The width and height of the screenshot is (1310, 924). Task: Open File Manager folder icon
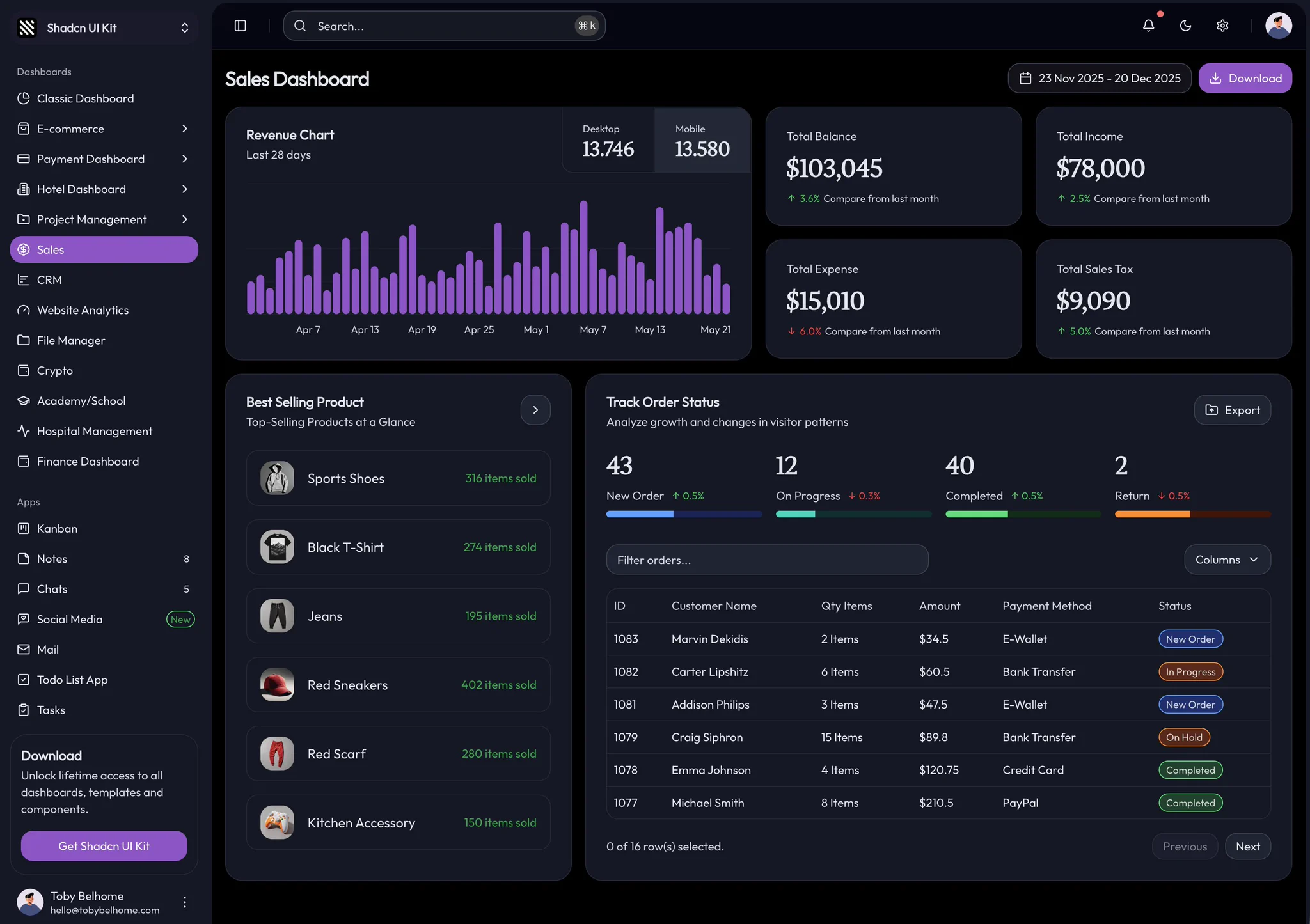(x=24, y=340)
